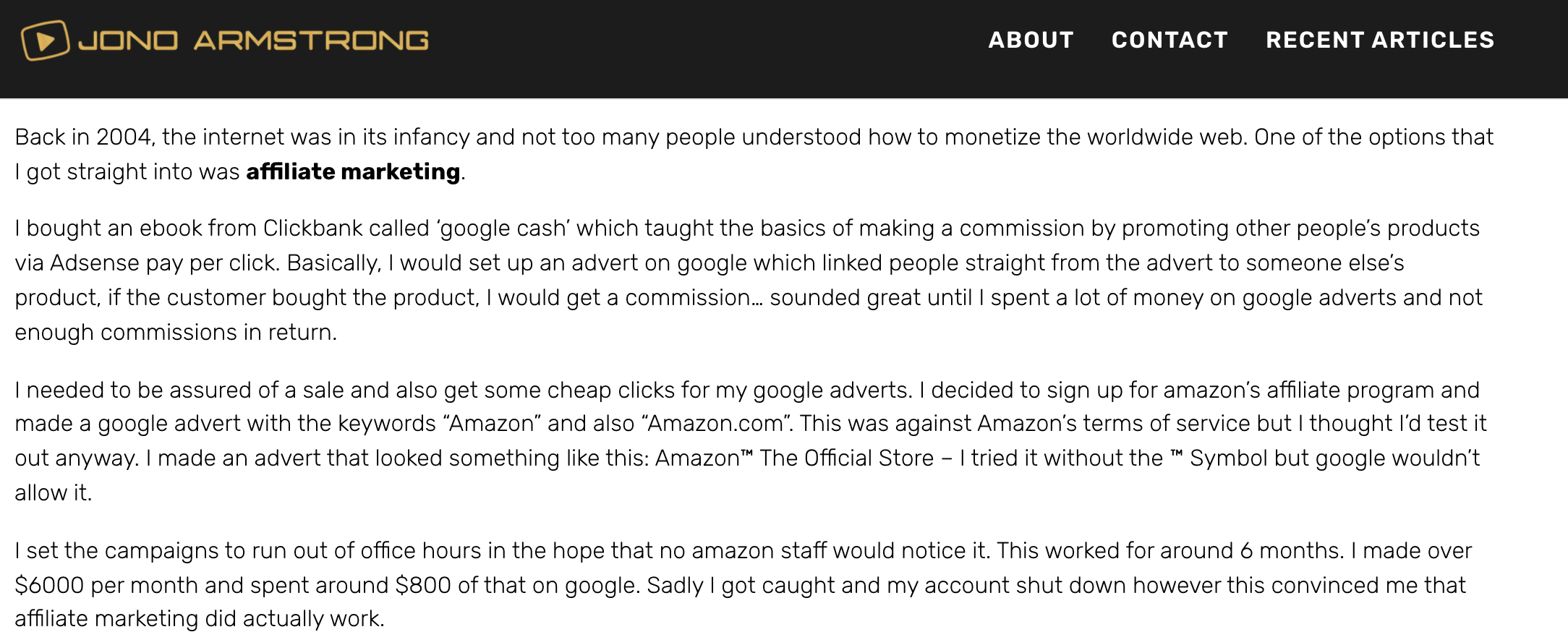Click the word 'Clickbank' in the article
Image resolution: width=1568 pixels, height=632 pixels.
click(313, 228)
